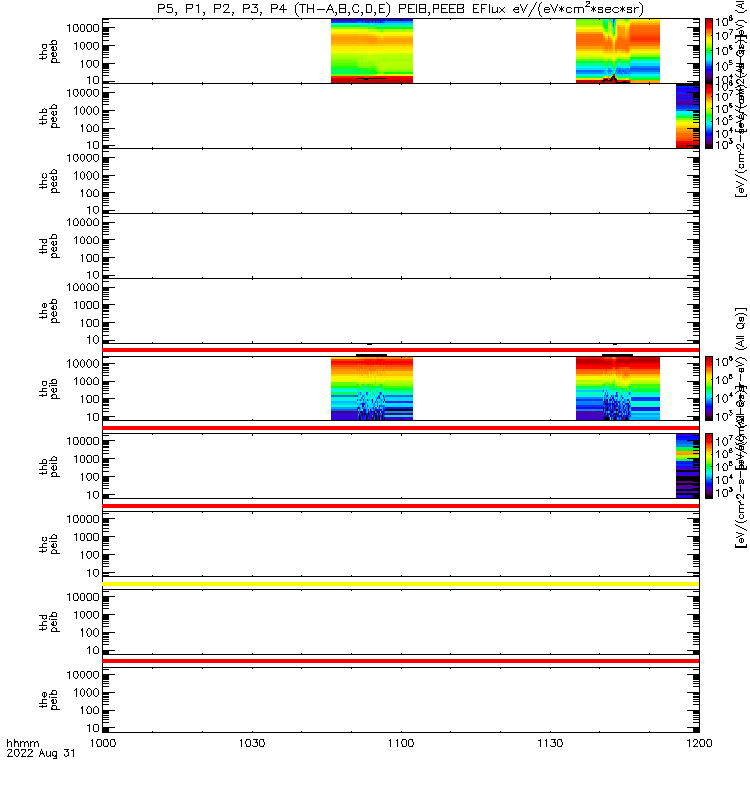This screenshot has width=750, height=800.
Task: Click the red bar above tha peib panel
Action: 401,350
